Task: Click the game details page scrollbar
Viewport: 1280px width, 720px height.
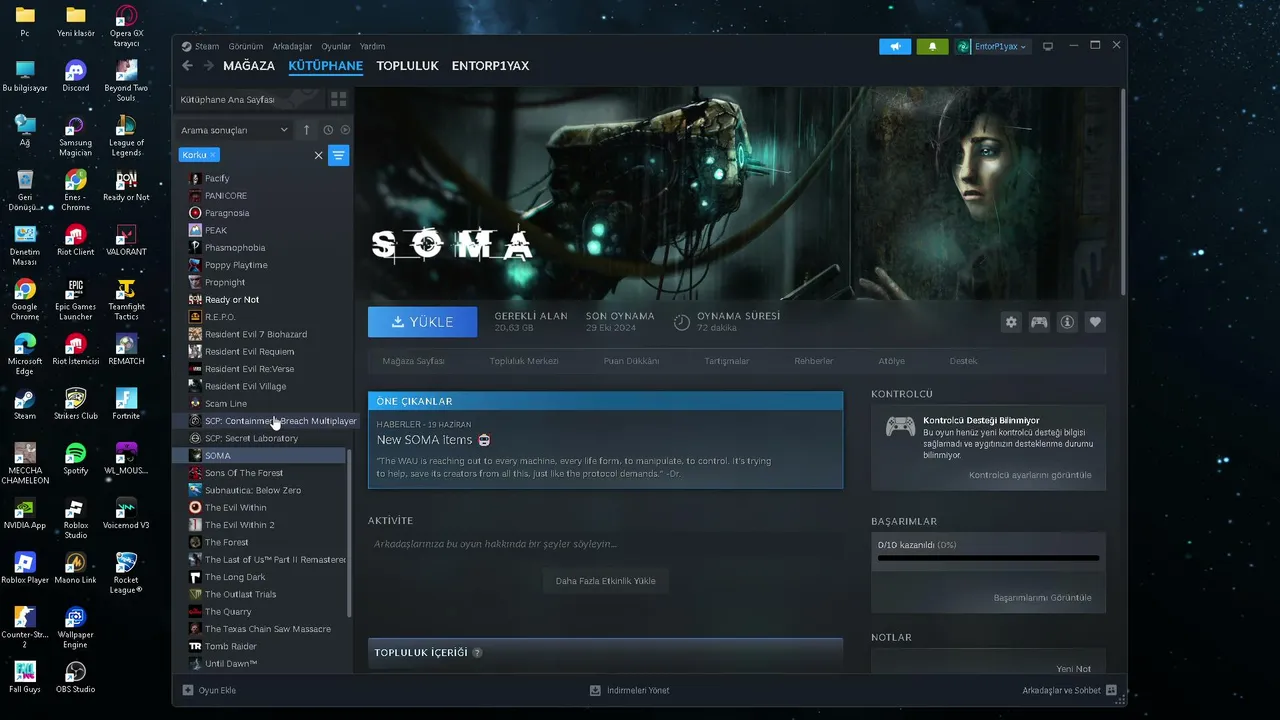Action: [x=1123, y=192]
